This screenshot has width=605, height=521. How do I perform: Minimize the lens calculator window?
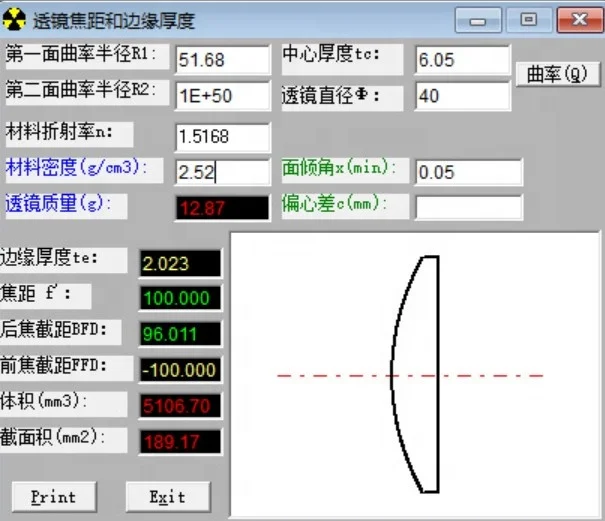(x=478, y=20)
